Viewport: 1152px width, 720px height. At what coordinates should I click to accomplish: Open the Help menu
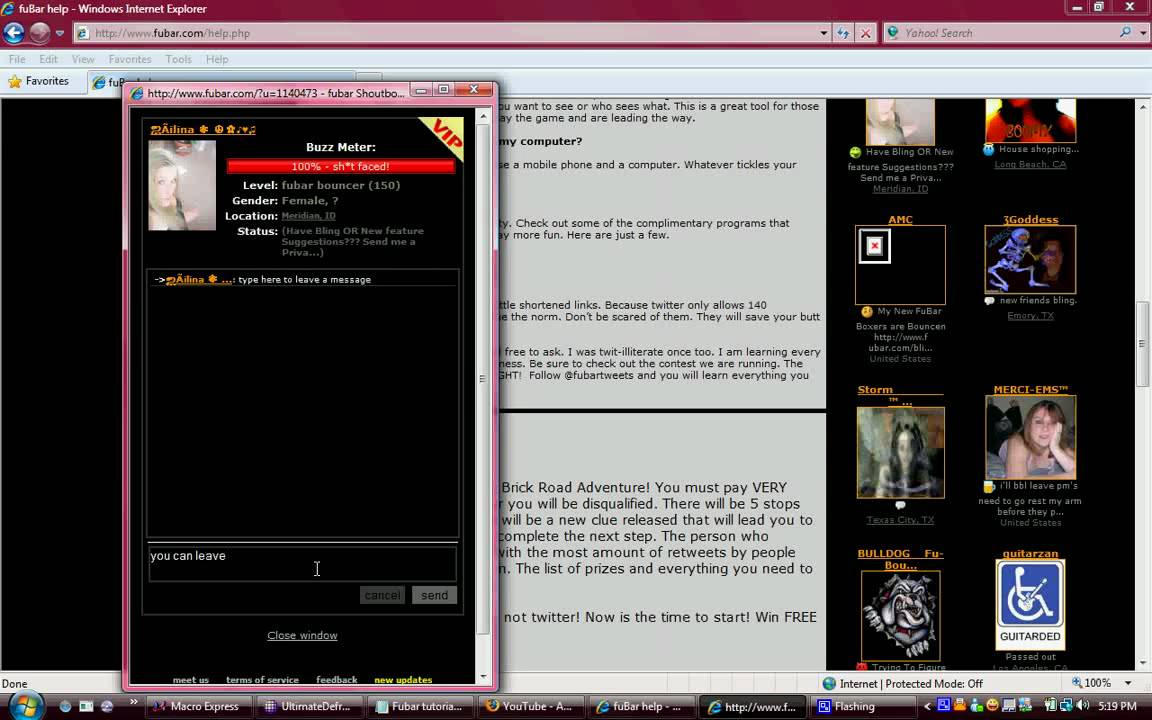click(217, 59)
